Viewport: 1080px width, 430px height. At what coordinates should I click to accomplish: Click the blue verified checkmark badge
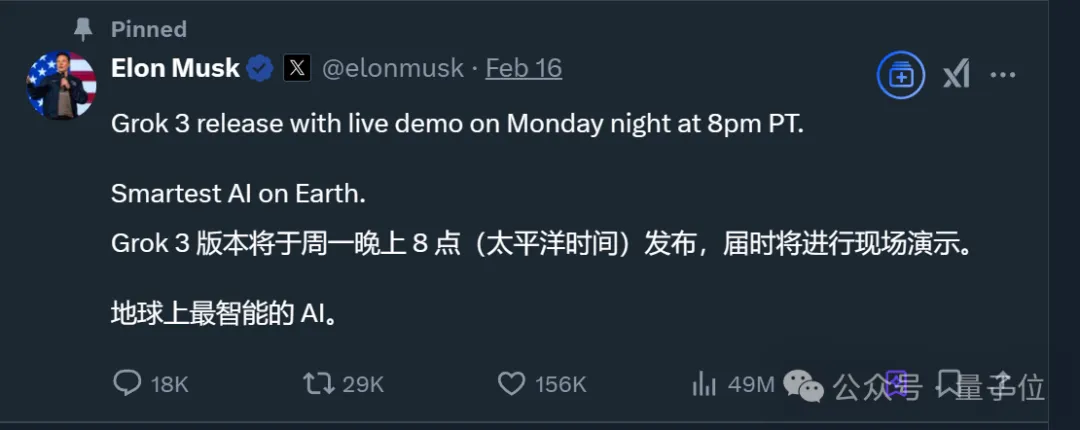coord(260,68)
